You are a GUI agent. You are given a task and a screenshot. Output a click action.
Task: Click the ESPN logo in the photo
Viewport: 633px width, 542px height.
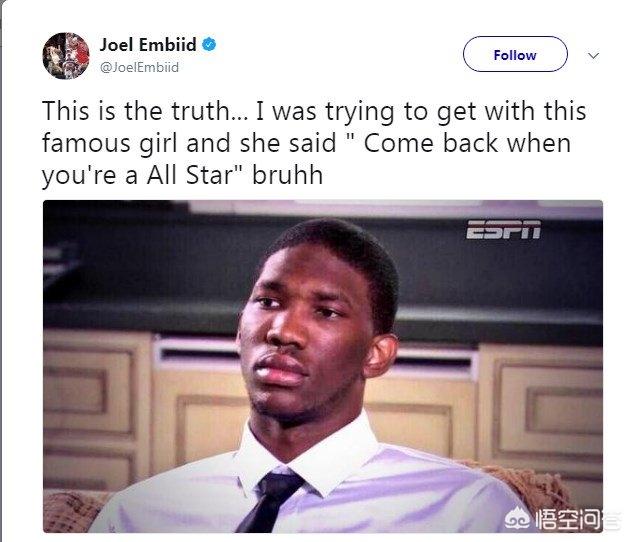(x=503, y=230)
